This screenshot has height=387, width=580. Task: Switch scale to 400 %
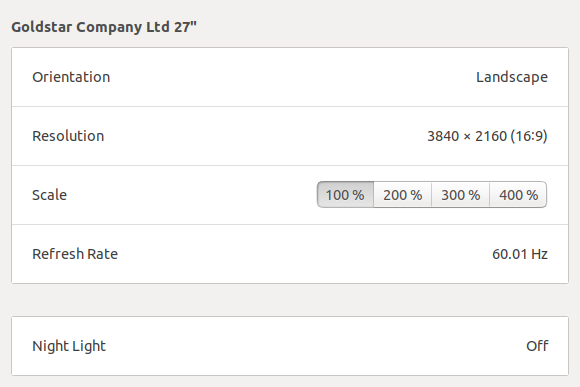pyautogui.click(x=518, y=195)
